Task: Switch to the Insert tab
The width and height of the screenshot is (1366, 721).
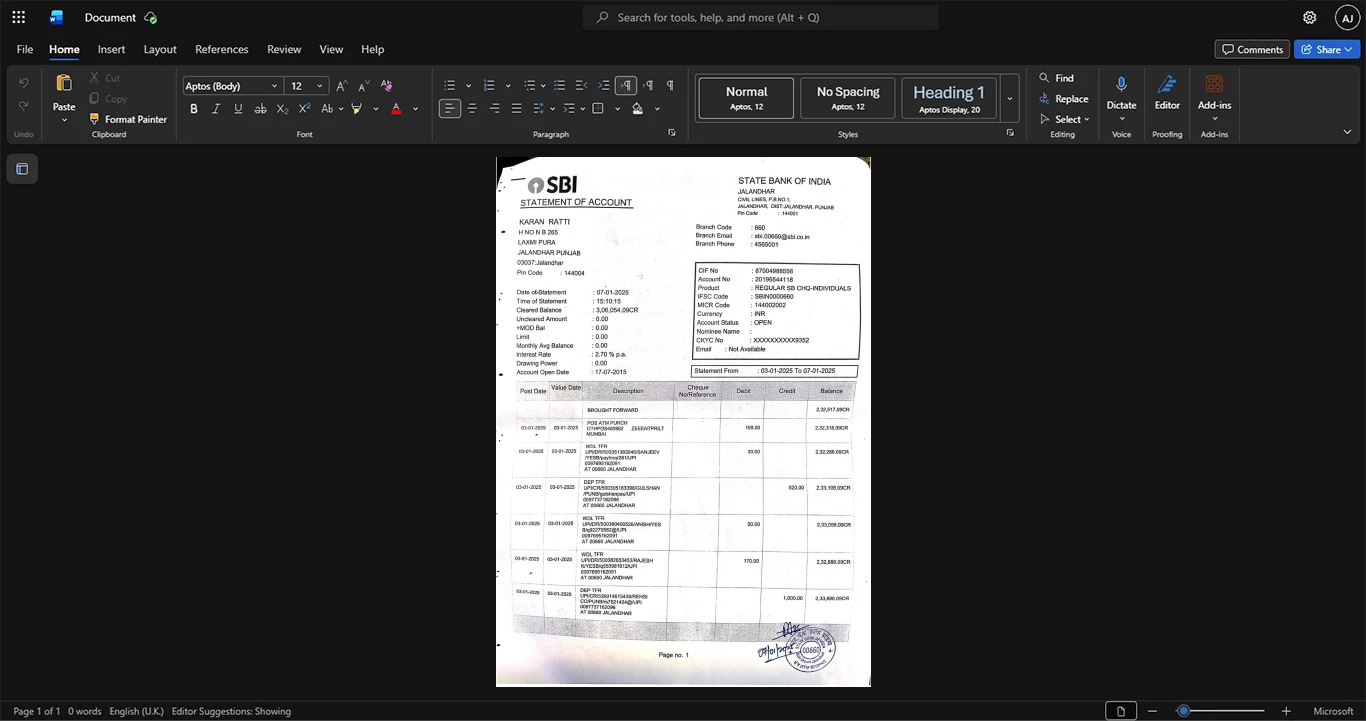Action: tap(111, 49)
